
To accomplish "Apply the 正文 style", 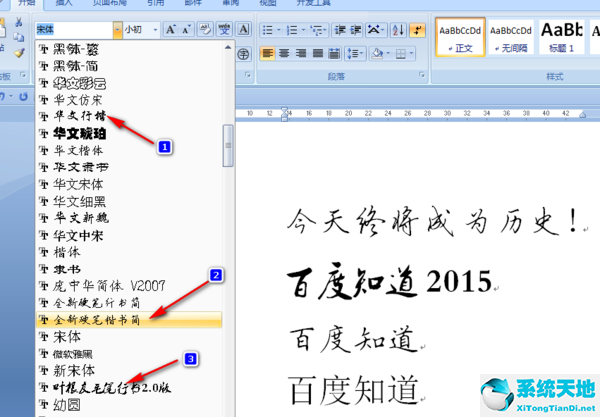I will click(460, 37).
